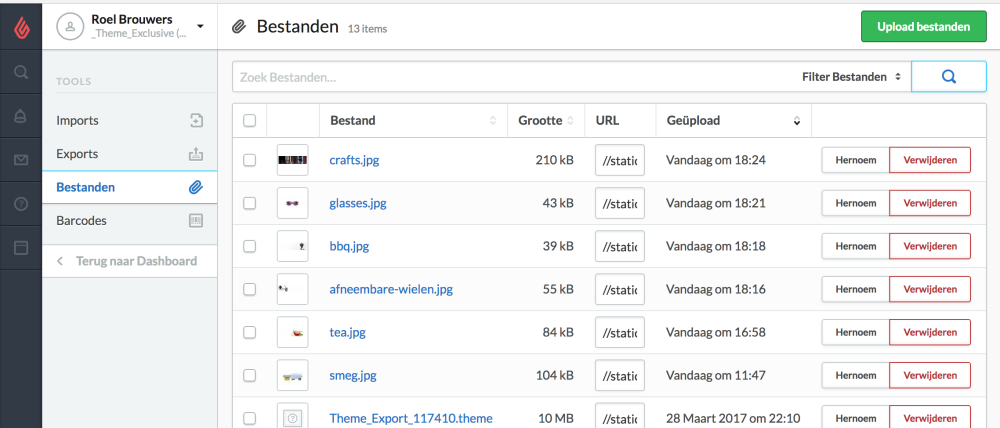Open Imports in the Tools menu
This screenshot has height=428, width=1000.
[129, 121]
